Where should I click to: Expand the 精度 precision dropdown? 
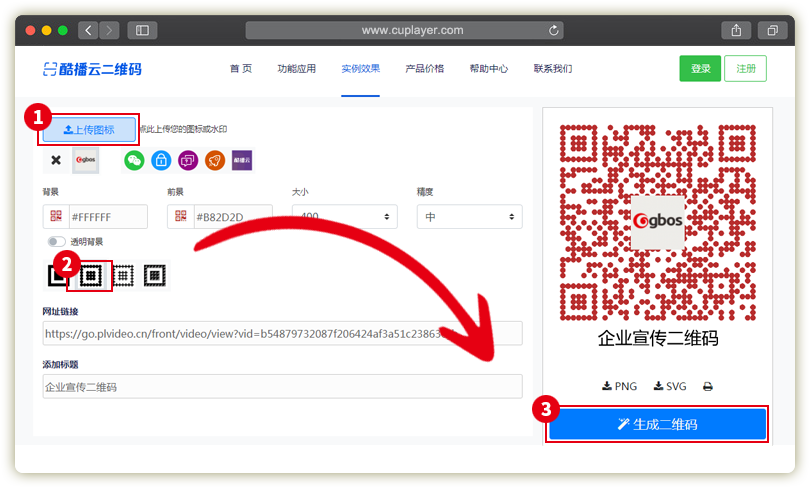469,217
